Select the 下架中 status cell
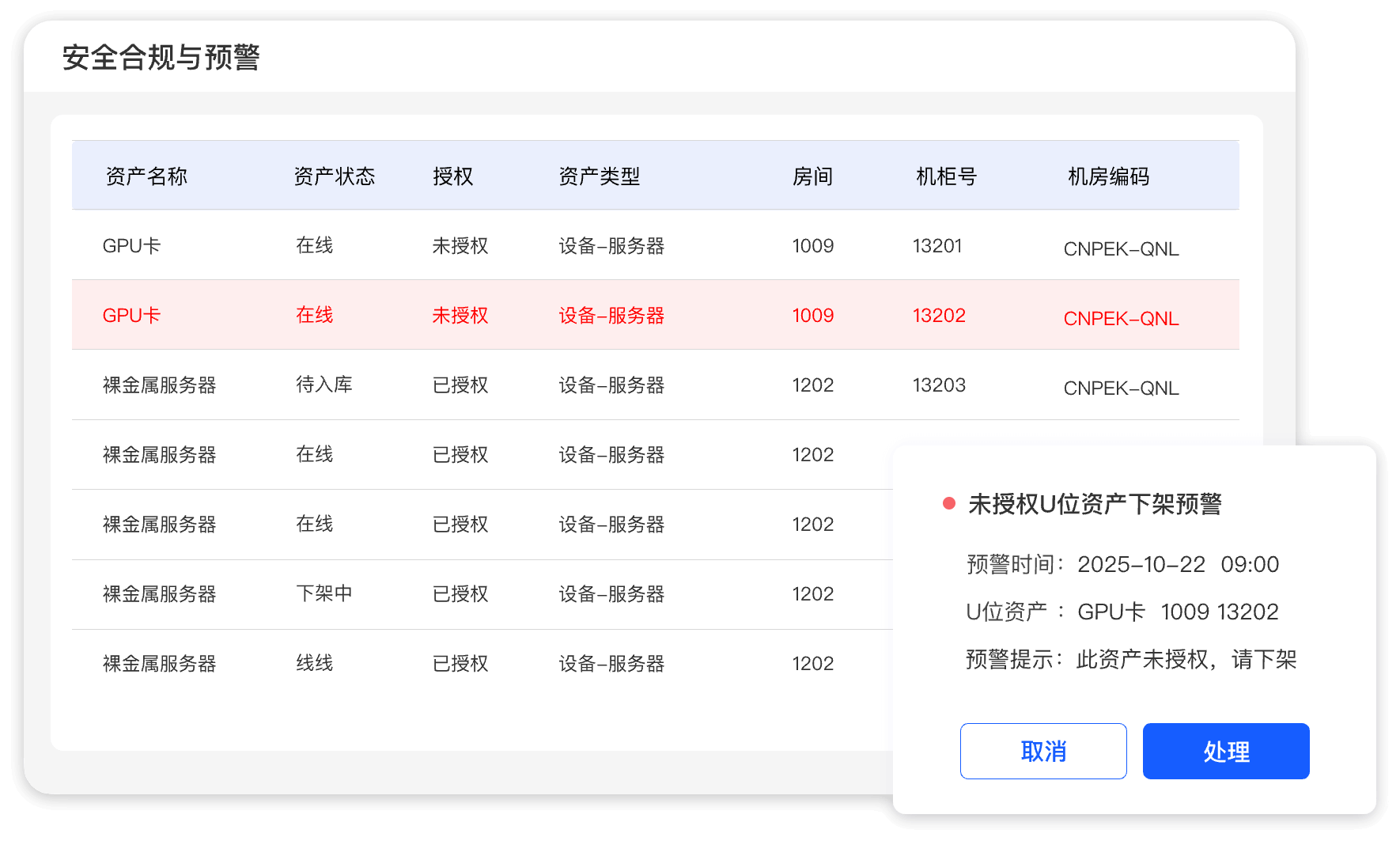 click(x=324, y=594)
